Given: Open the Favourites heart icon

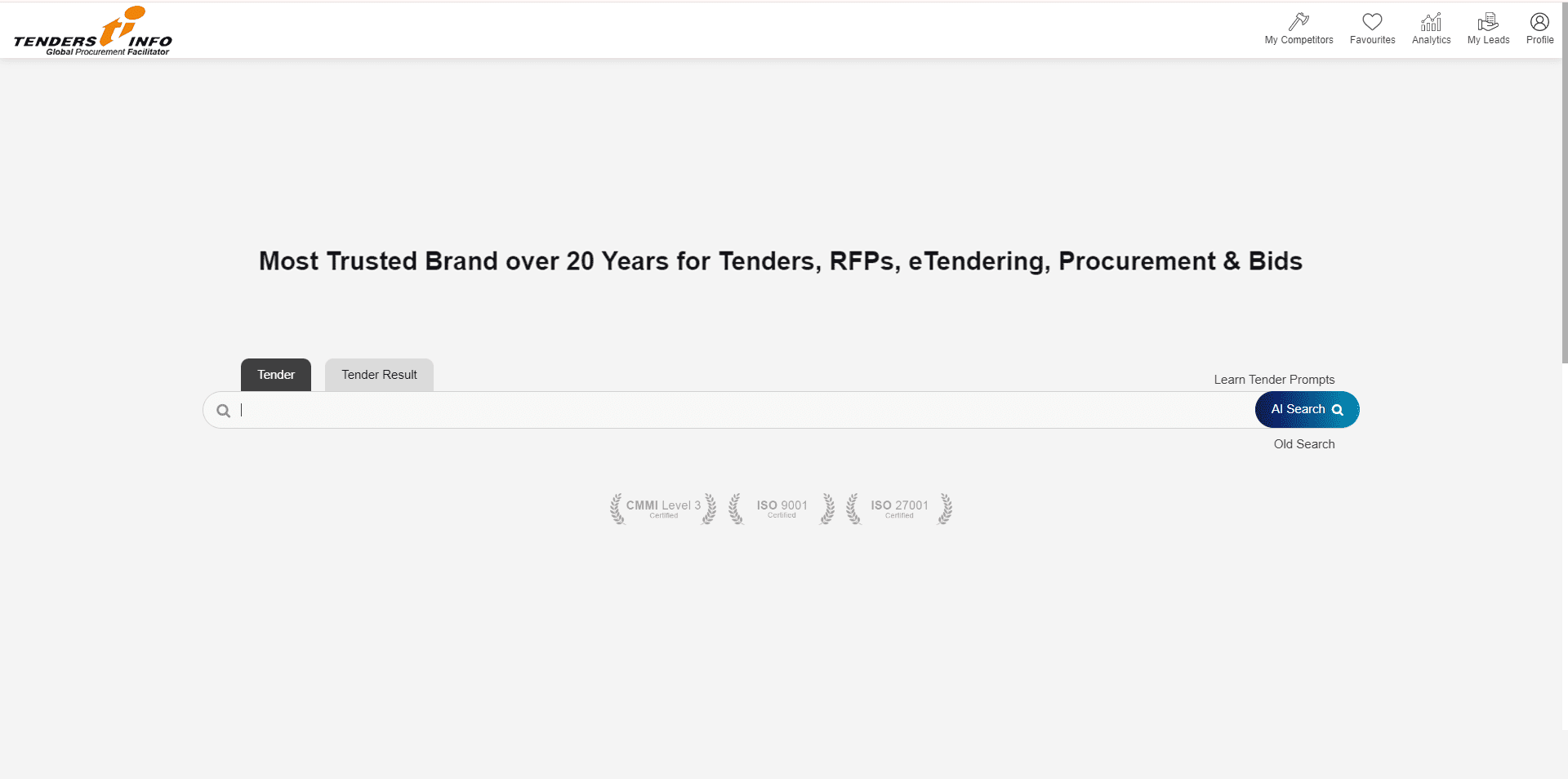Looking at the screenshot, I should pyautogui.click(x=1372, y=21).
